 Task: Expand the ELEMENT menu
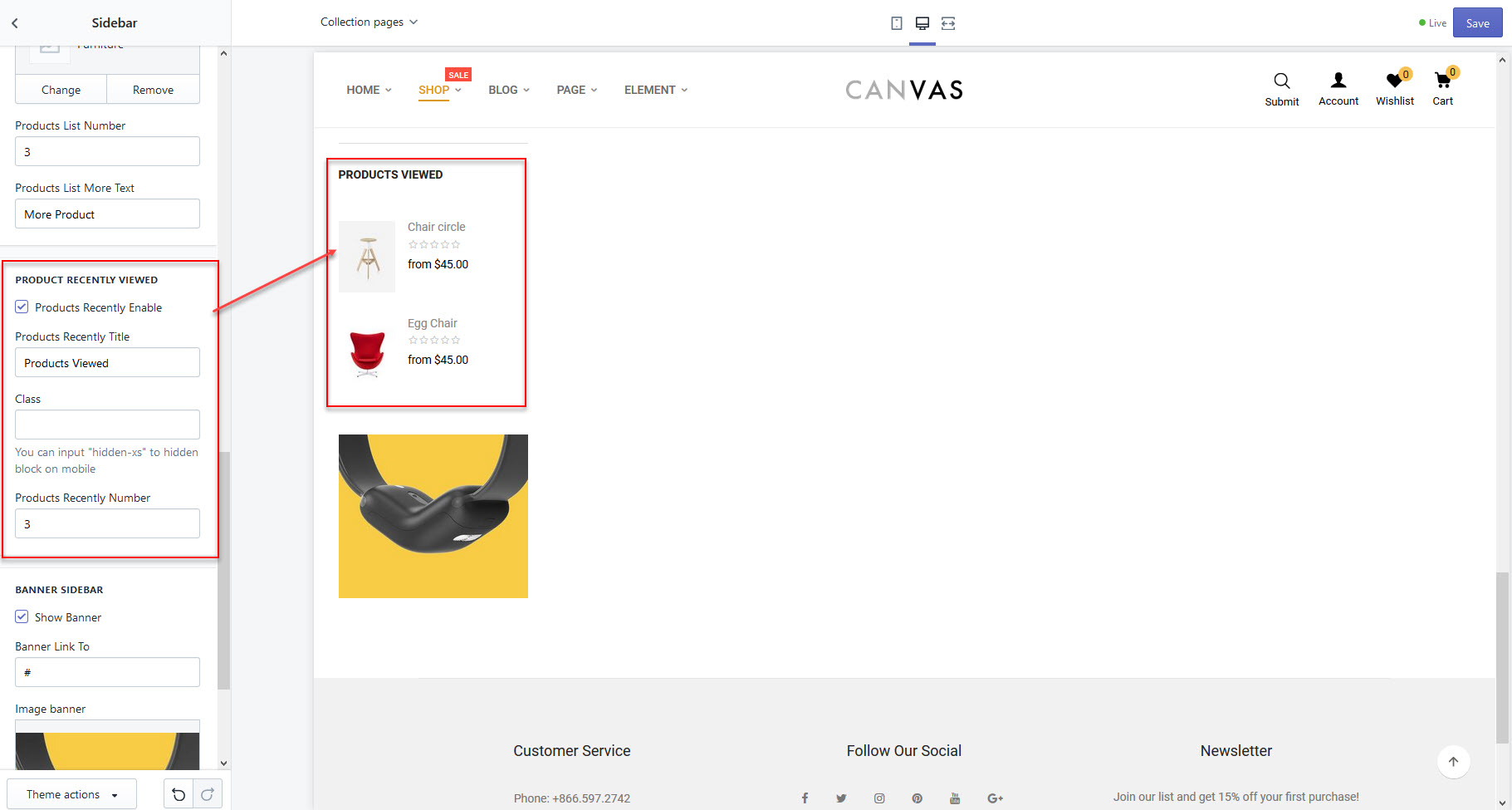tap(656, 90)
